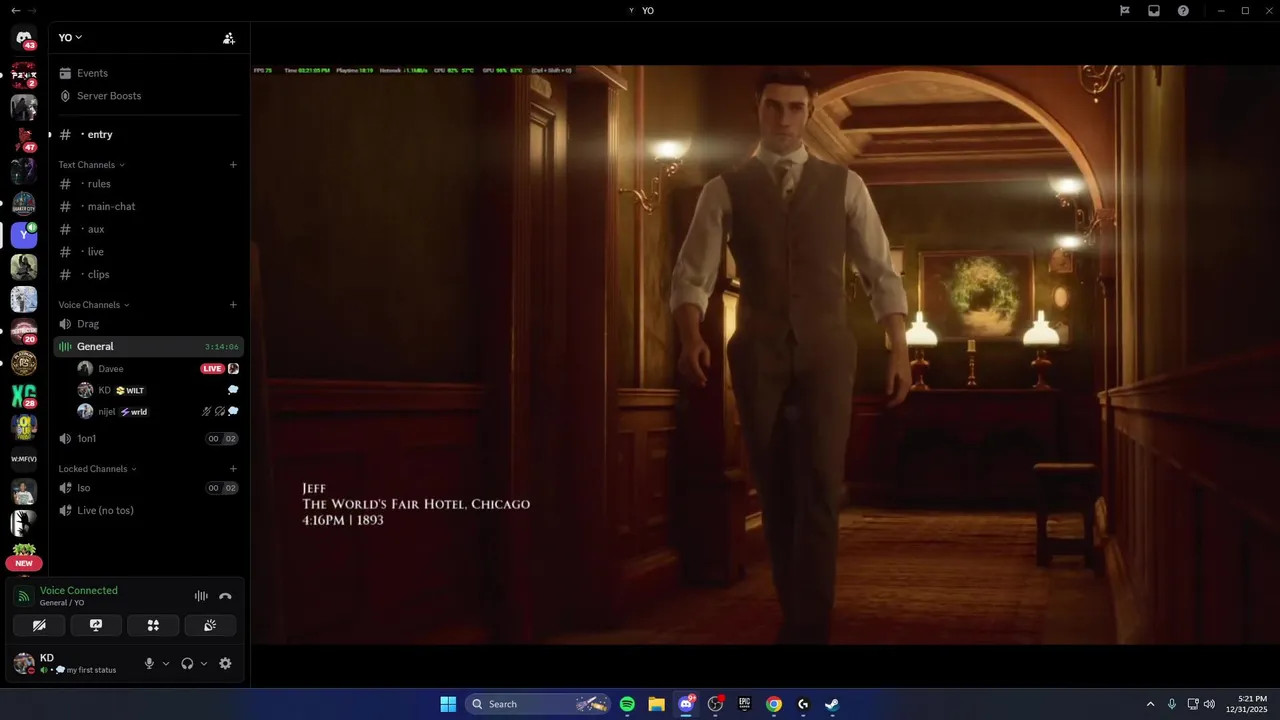1280x720 pixels.
Task: Create a channel in Text Channels
Action: point(233,165)
